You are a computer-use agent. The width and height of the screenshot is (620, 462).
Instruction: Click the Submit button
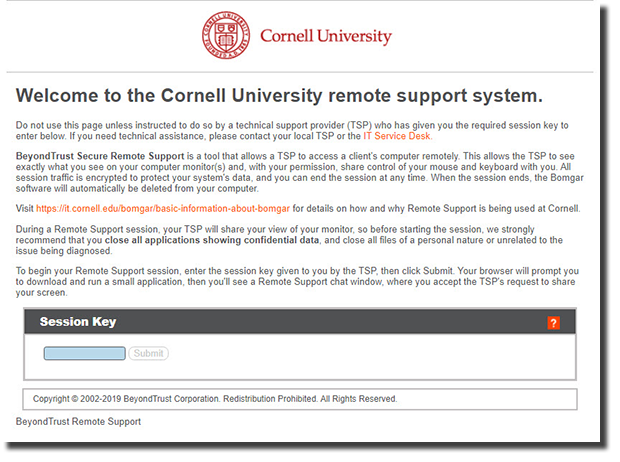(148, 353)
